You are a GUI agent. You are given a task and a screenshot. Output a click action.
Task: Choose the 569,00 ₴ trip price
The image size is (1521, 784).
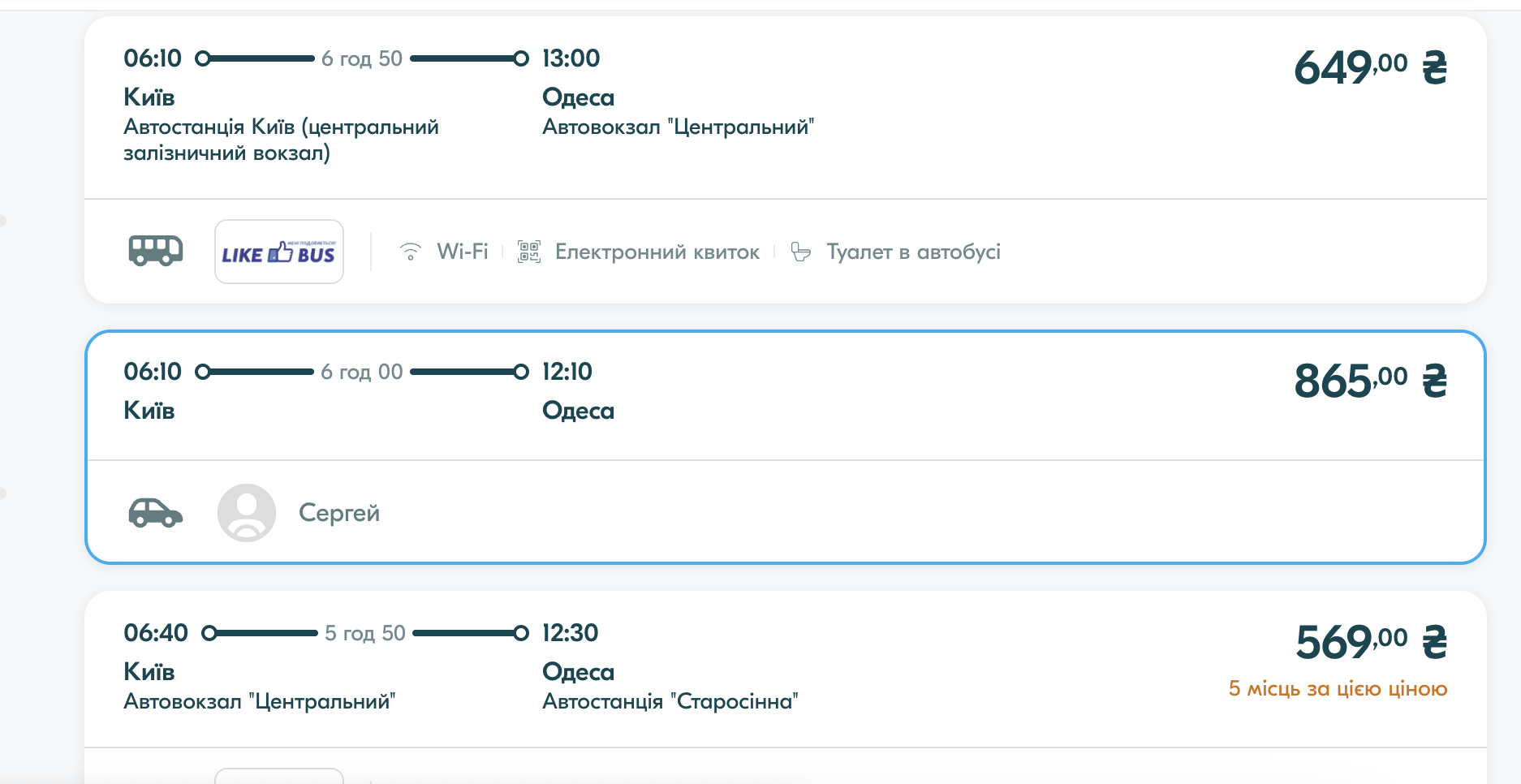tap(1370, 642)
